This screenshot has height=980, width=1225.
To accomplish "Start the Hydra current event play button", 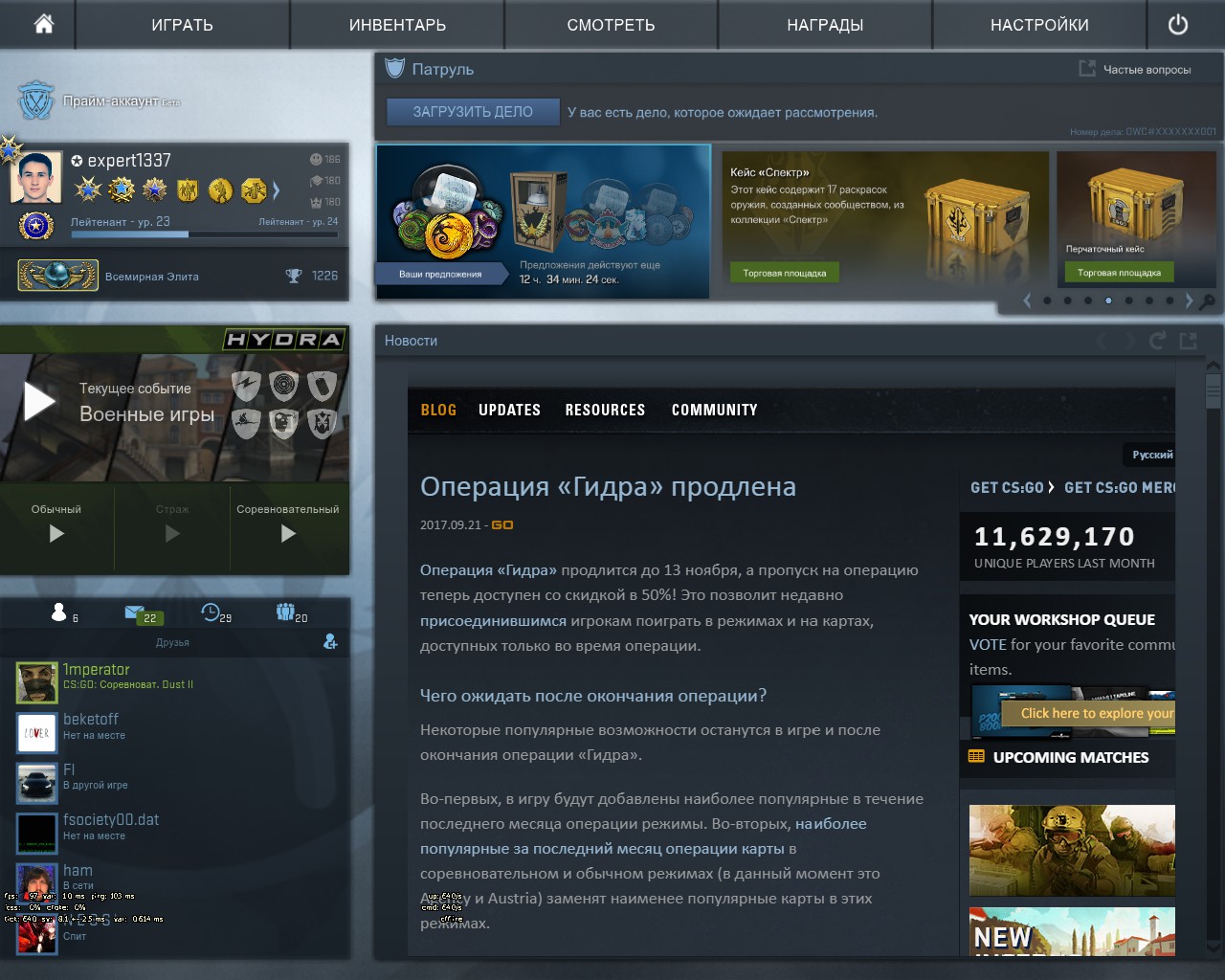I will pos(39,402).
